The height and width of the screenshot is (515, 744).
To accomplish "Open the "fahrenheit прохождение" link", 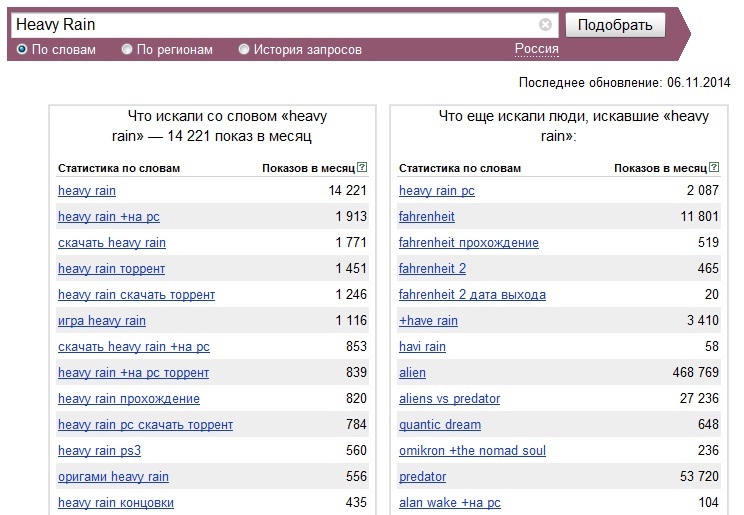I will pyautogui.click(x=469, y=243).
